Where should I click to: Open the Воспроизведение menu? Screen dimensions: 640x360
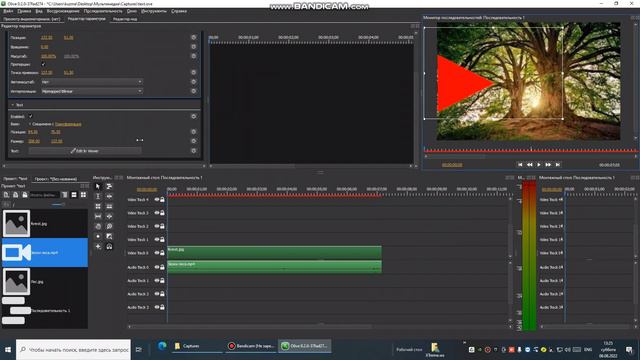[x=62, y=11]
